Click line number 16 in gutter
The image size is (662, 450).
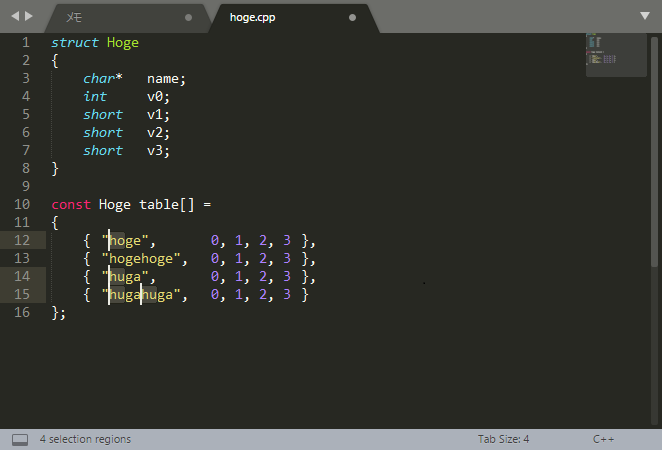(x=22, y=312)
